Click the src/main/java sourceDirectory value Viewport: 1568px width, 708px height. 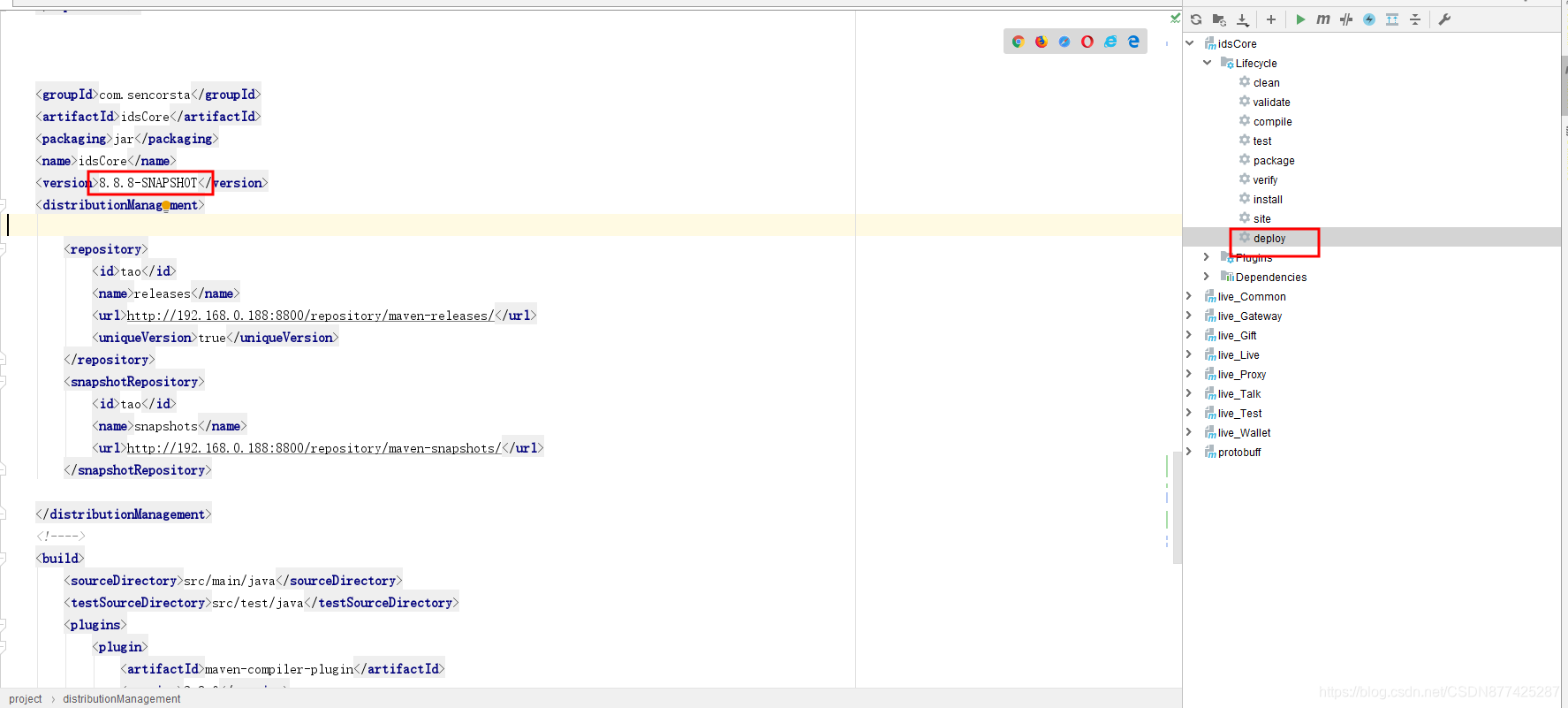tap(230, 581)
